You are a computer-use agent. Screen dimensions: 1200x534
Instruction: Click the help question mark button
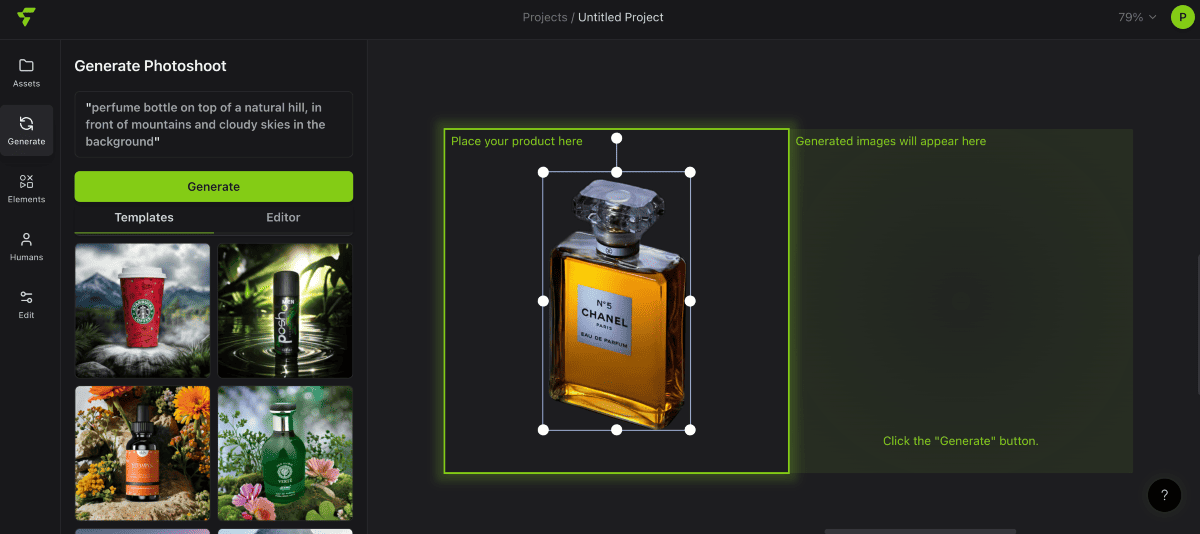[x=1164, y=495]
